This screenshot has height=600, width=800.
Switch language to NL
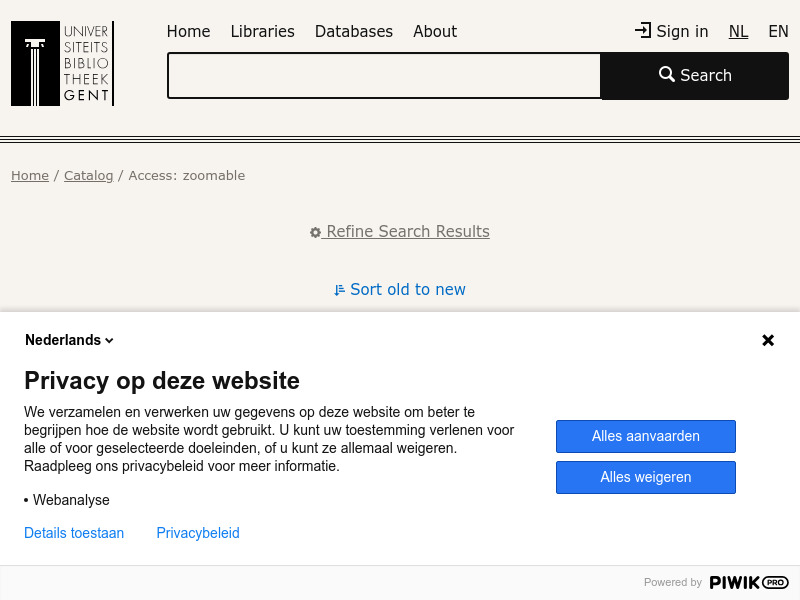pyautogui.click(x=738, y=31)
